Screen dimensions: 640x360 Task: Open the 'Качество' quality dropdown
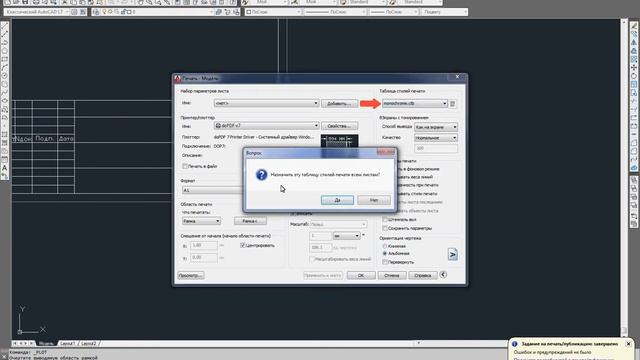click(x=436, y=138)
